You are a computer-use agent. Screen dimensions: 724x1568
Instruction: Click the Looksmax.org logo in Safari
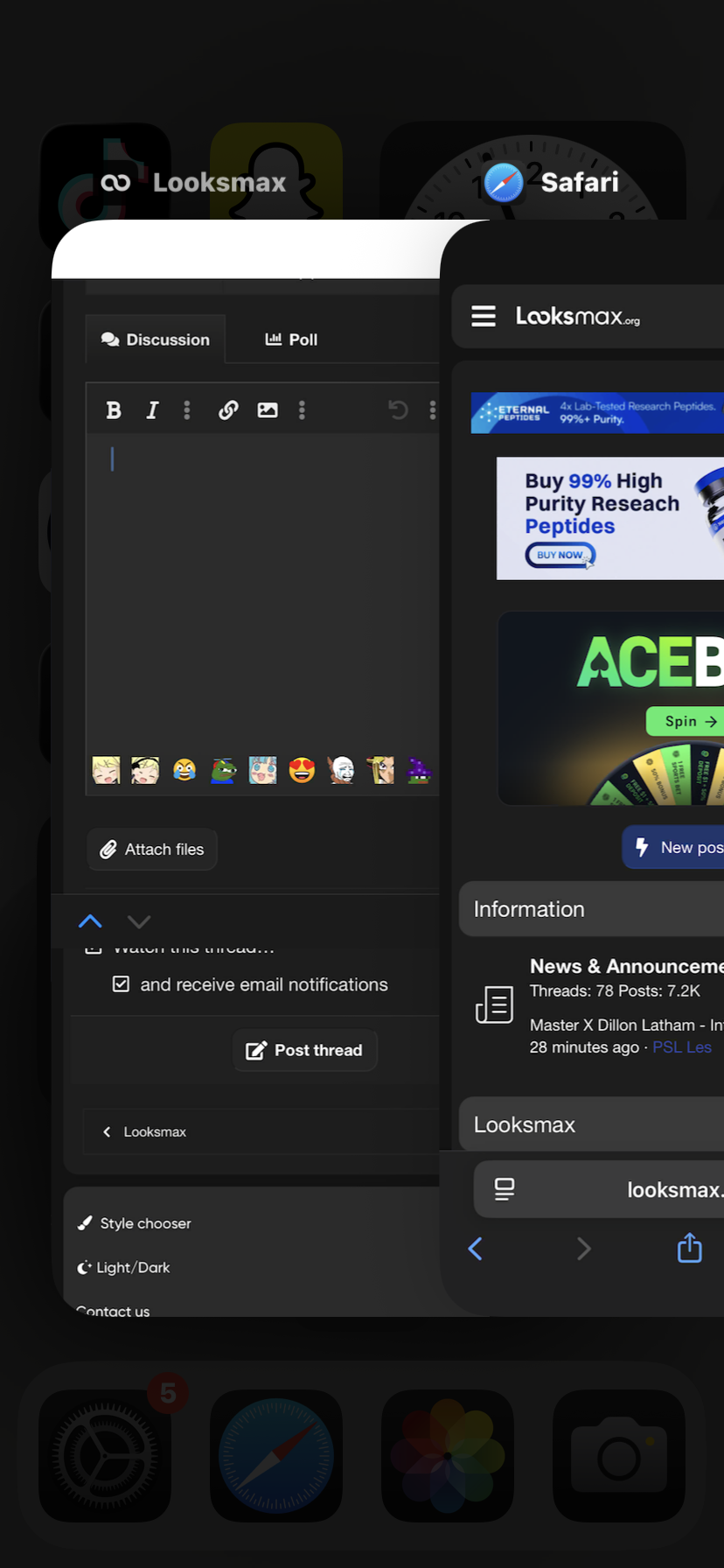click(x=578, y=316)
